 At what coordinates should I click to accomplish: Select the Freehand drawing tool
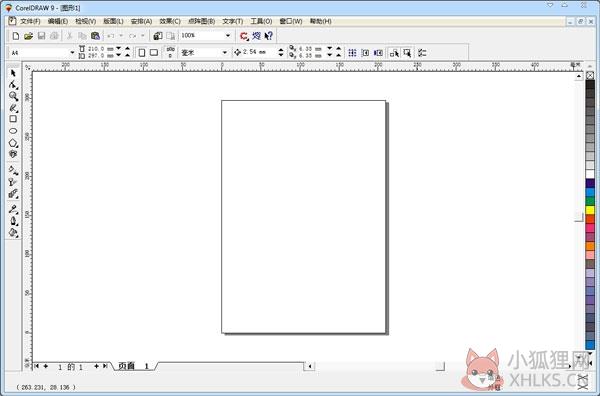click(x=13, y=108)
